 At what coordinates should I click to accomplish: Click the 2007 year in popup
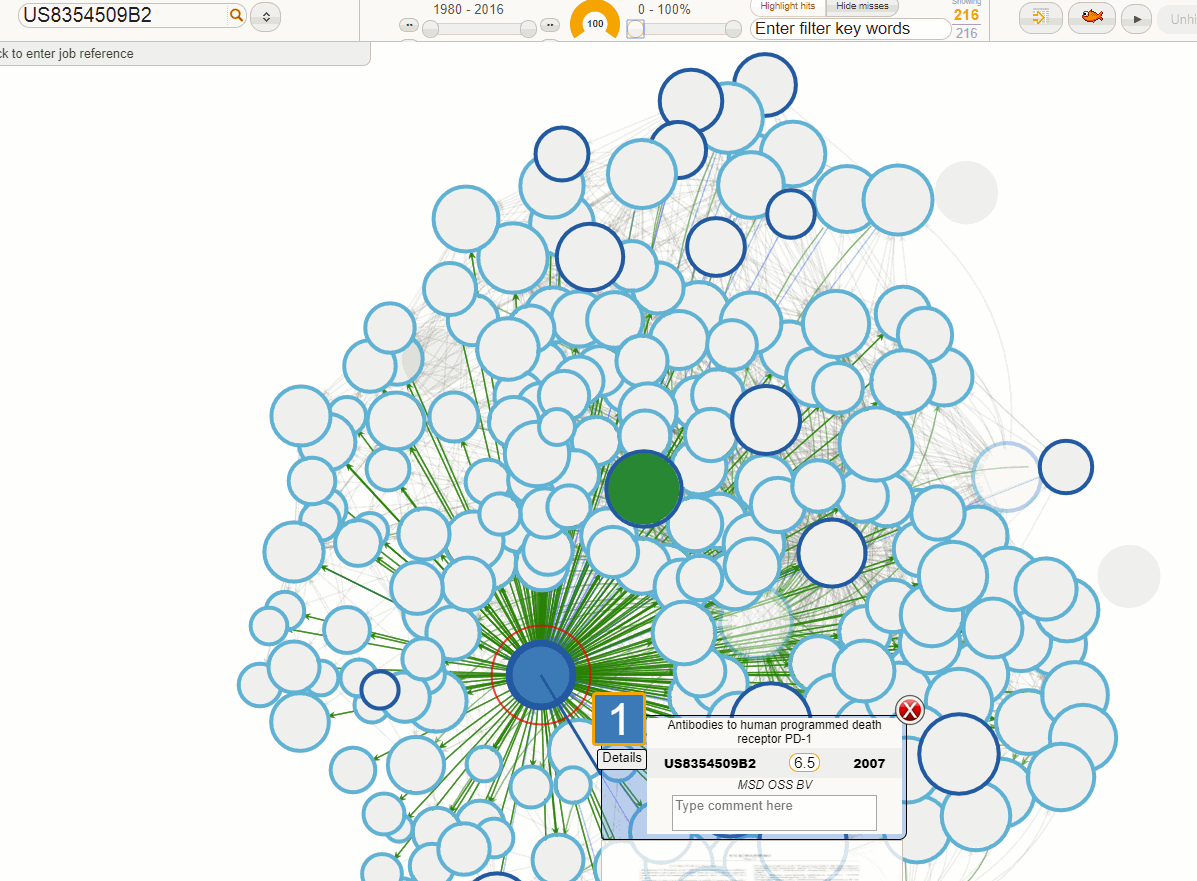(x=869, y=763)
